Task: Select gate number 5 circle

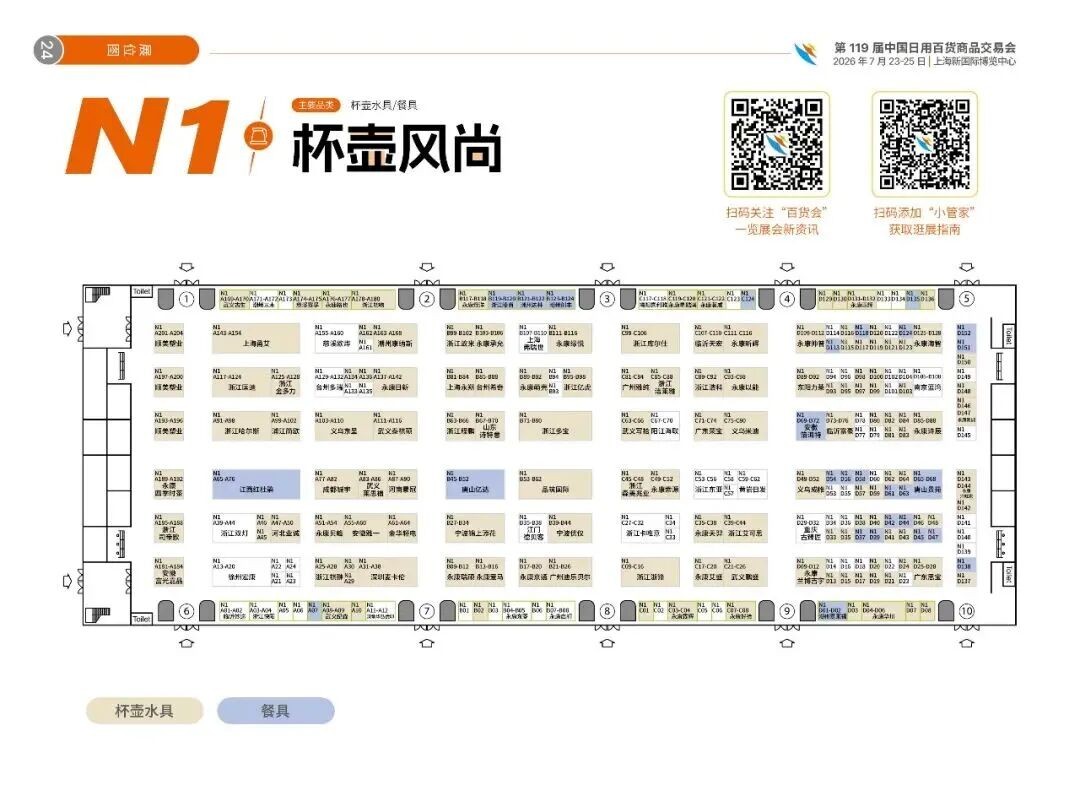Action: tap(966, 299)
